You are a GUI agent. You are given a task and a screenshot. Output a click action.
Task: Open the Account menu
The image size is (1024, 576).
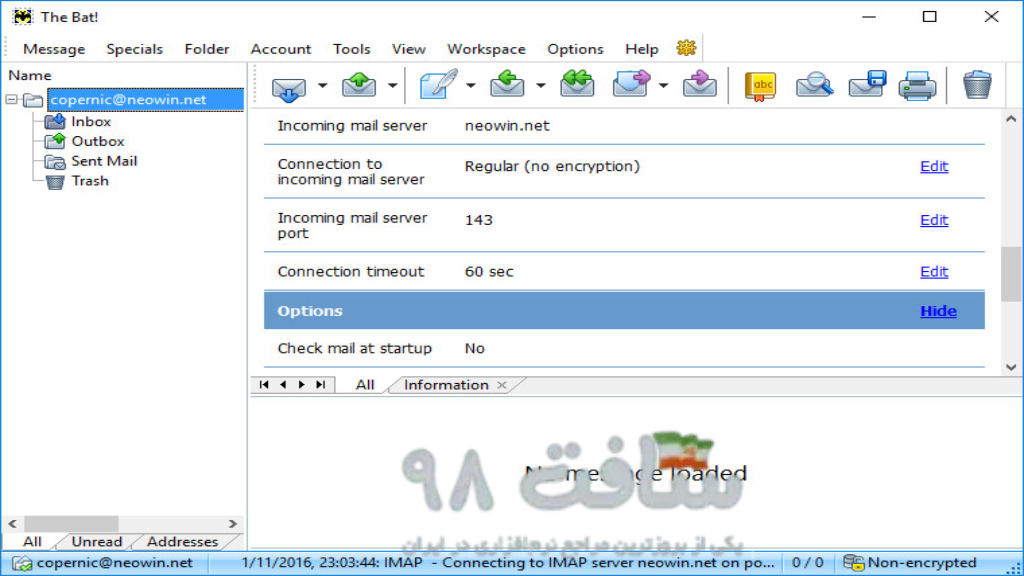point(281,49)
